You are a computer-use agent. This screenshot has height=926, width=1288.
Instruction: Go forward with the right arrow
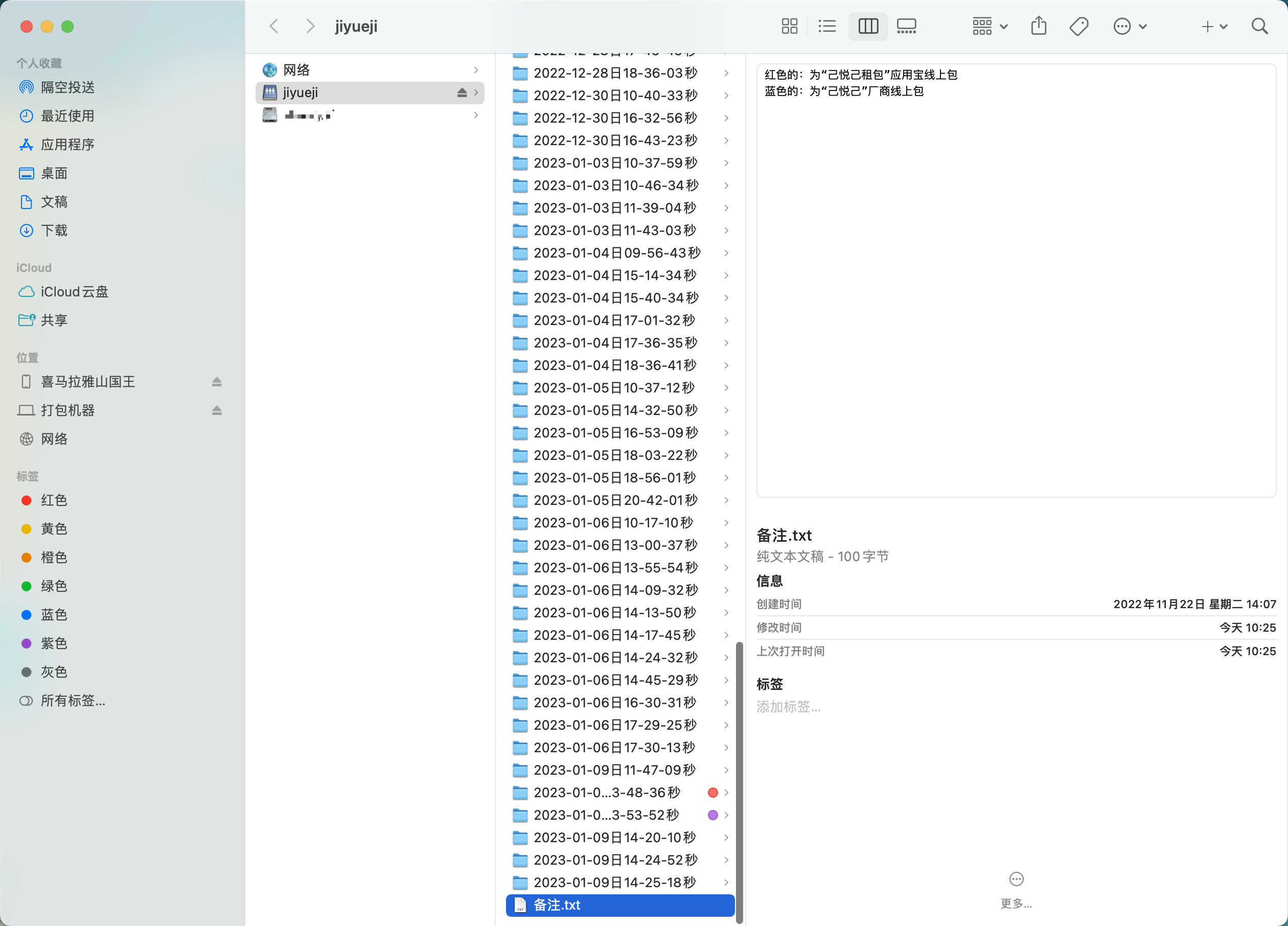coord(310,26)
